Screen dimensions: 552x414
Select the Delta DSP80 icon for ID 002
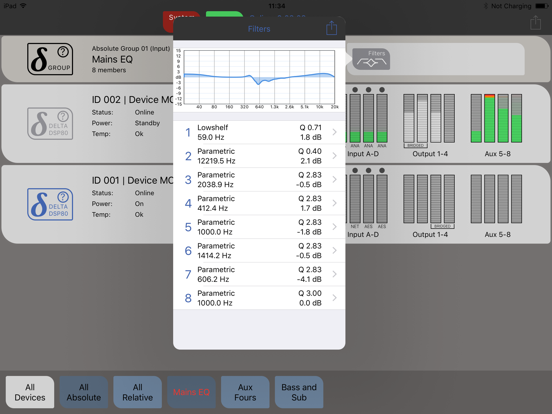click(50, 124)
